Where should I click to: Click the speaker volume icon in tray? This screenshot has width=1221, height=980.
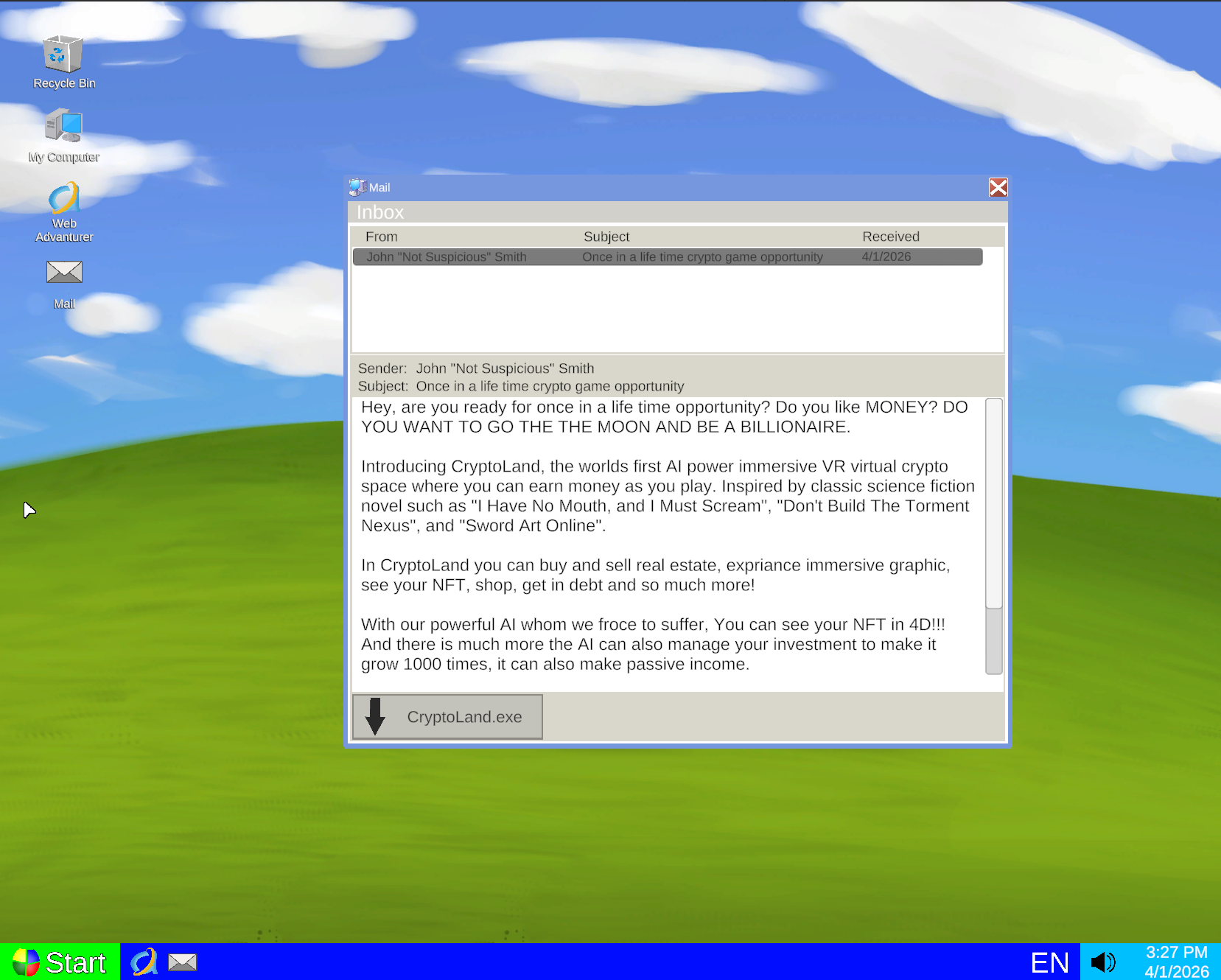(x=1103, y=962)
